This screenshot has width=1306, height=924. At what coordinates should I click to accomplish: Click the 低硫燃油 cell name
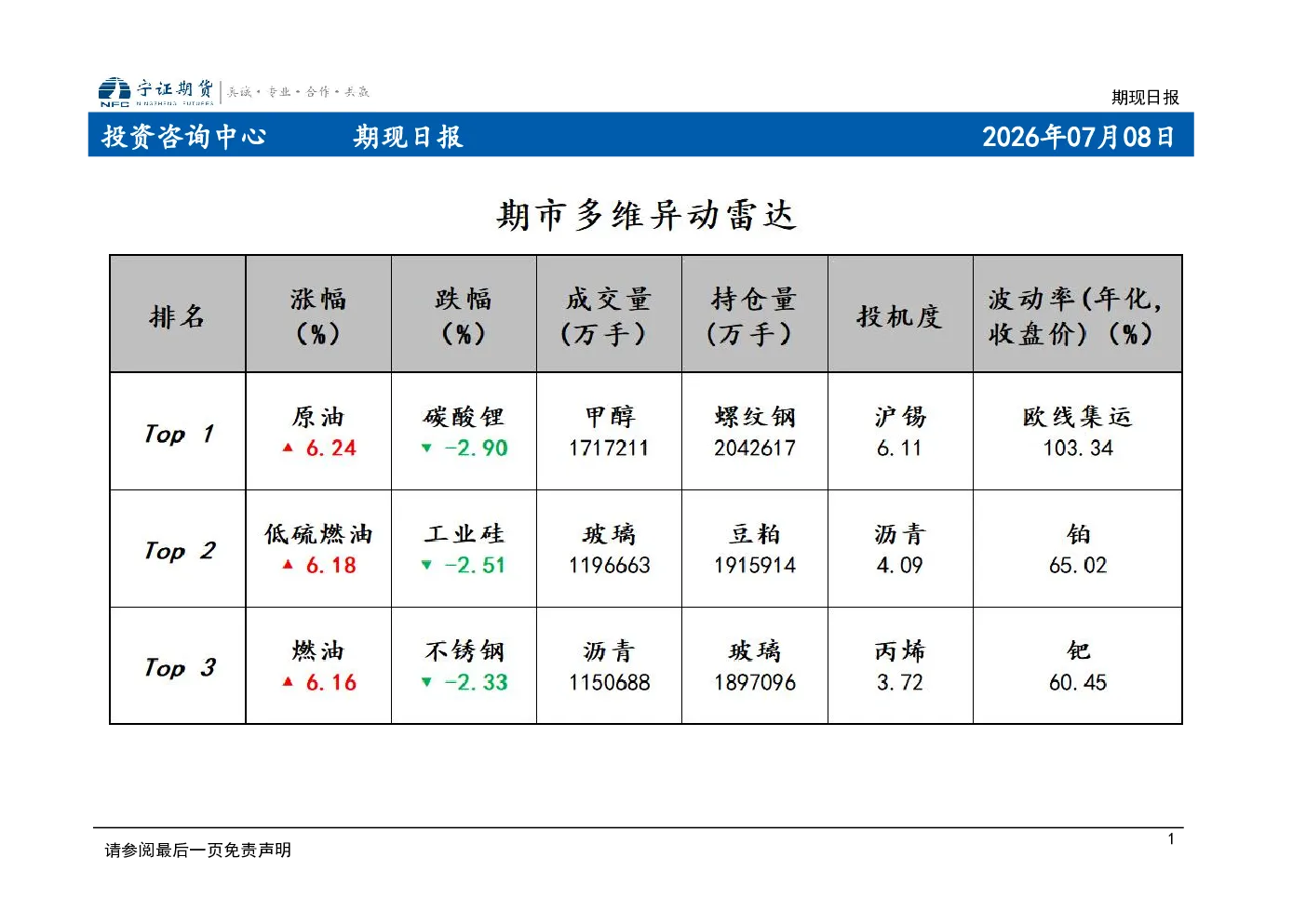tap(317, 533)
